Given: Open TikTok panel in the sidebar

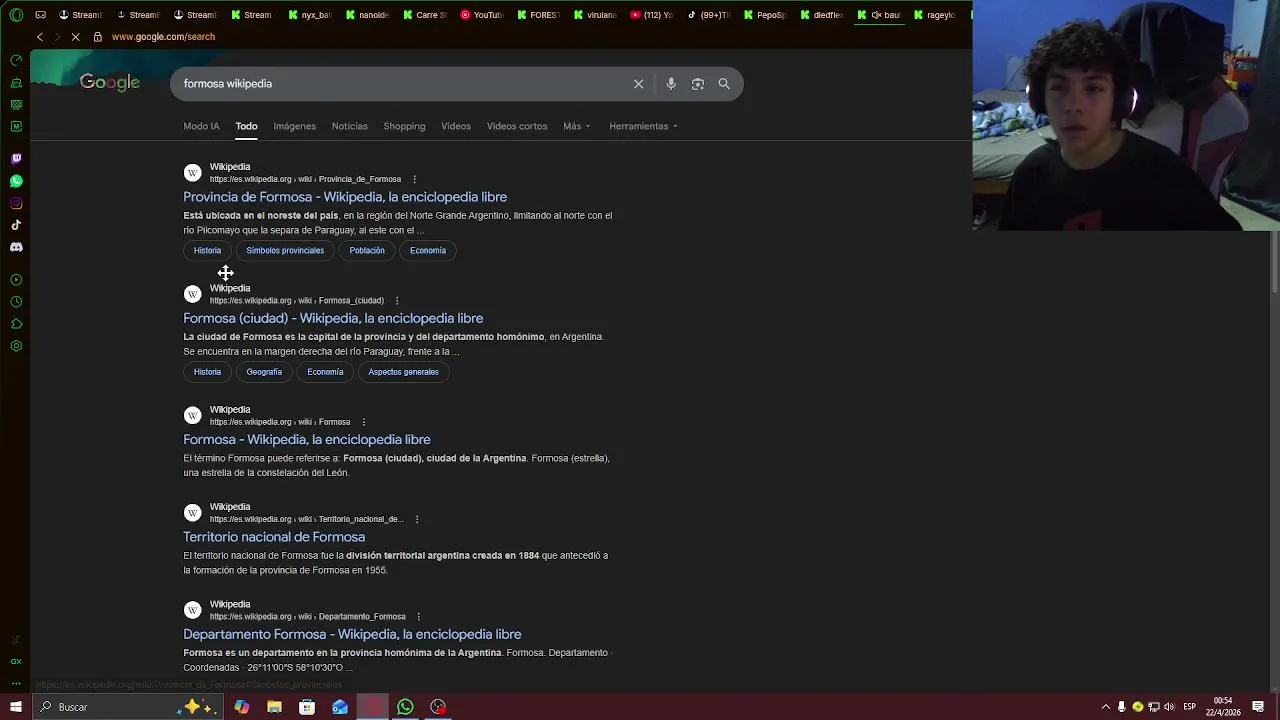Looking at the screenshot, I should click(x=16, y=225).
